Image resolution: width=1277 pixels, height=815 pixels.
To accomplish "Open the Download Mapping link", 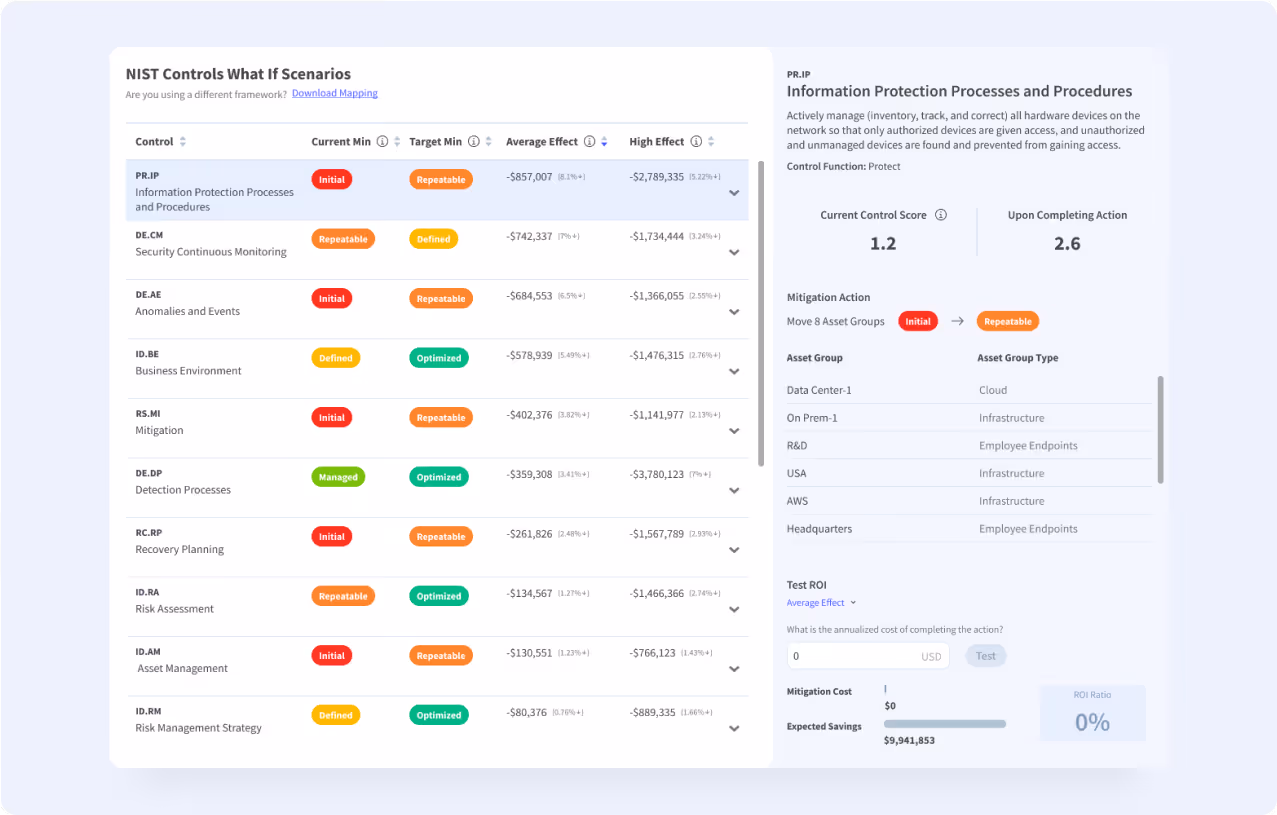I will [x=334, y=93].
